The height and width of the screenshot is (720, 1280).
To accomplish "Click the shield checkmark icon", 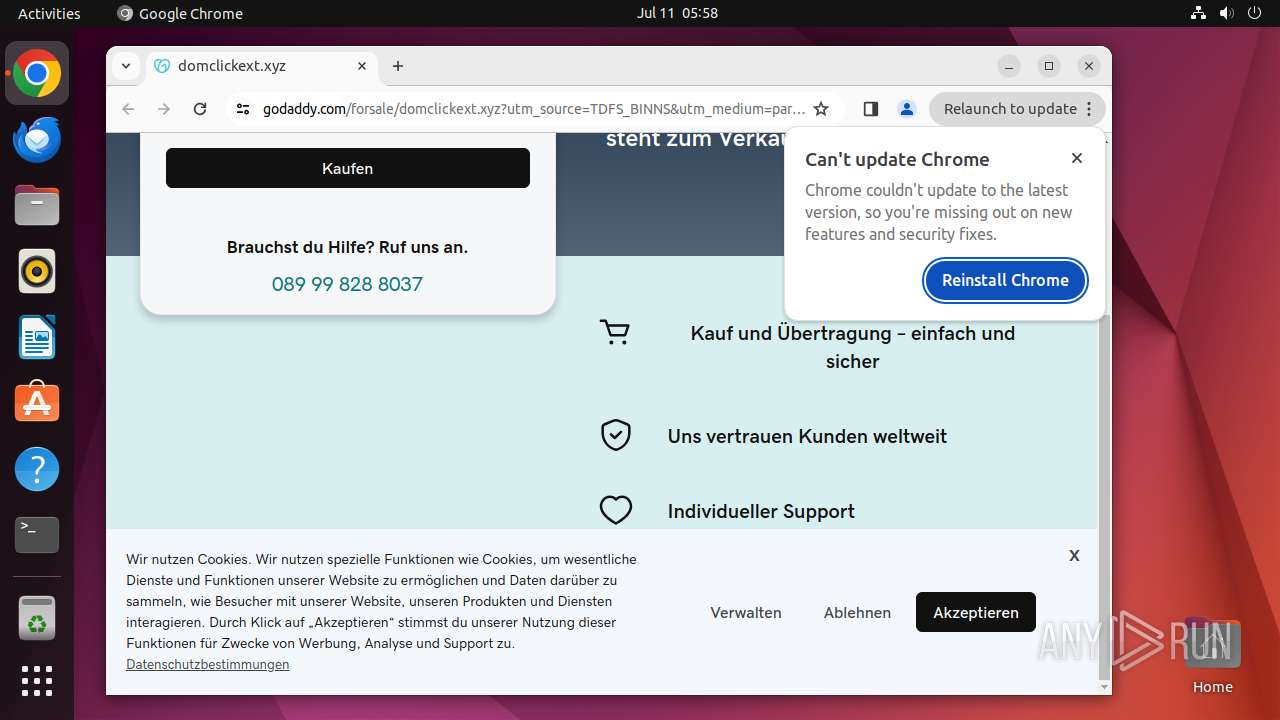I will click(615, 435).
